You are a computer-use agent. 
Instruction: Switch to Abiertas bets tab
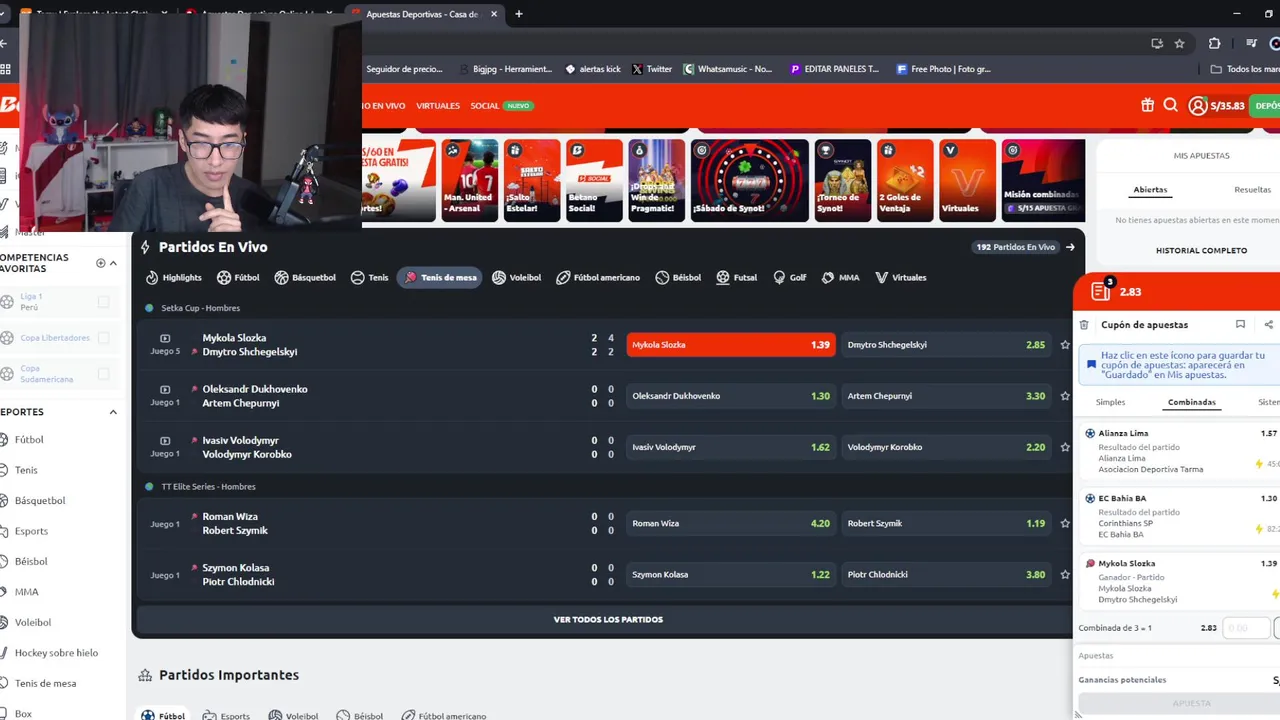click(x=1150, y=189)
